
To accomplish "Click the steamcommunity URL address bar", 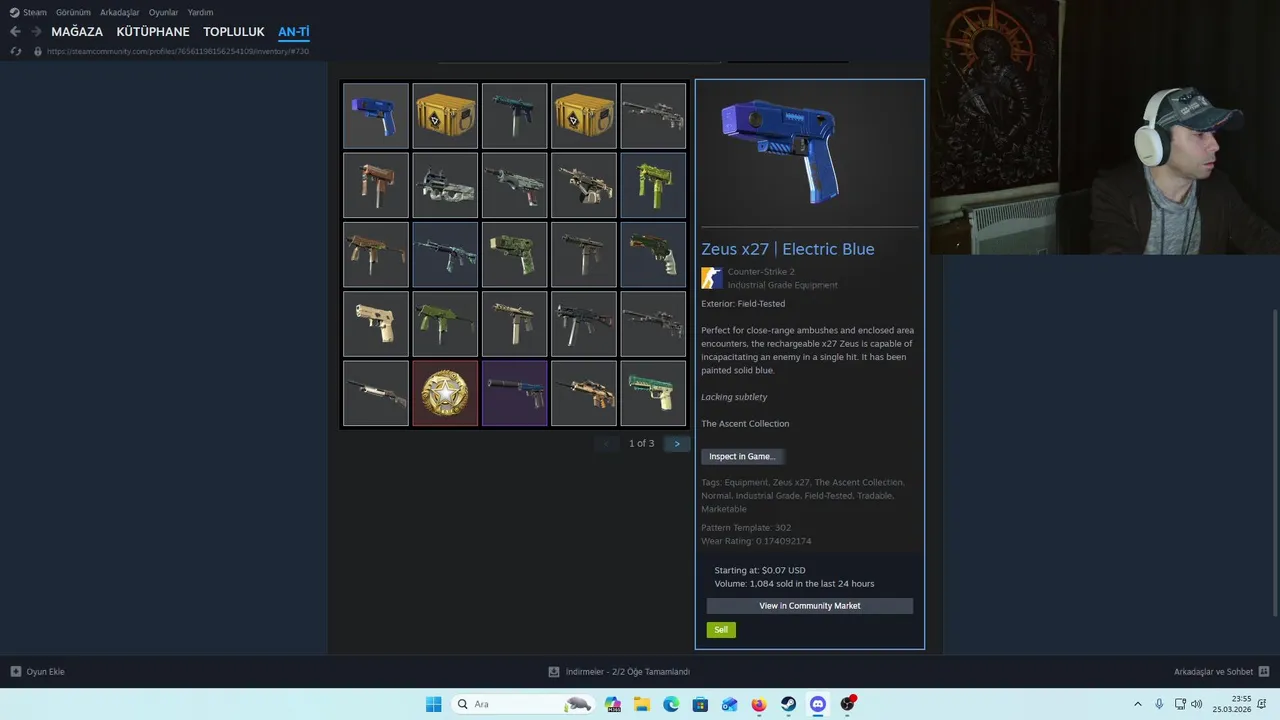I will (x=178, y=51).
